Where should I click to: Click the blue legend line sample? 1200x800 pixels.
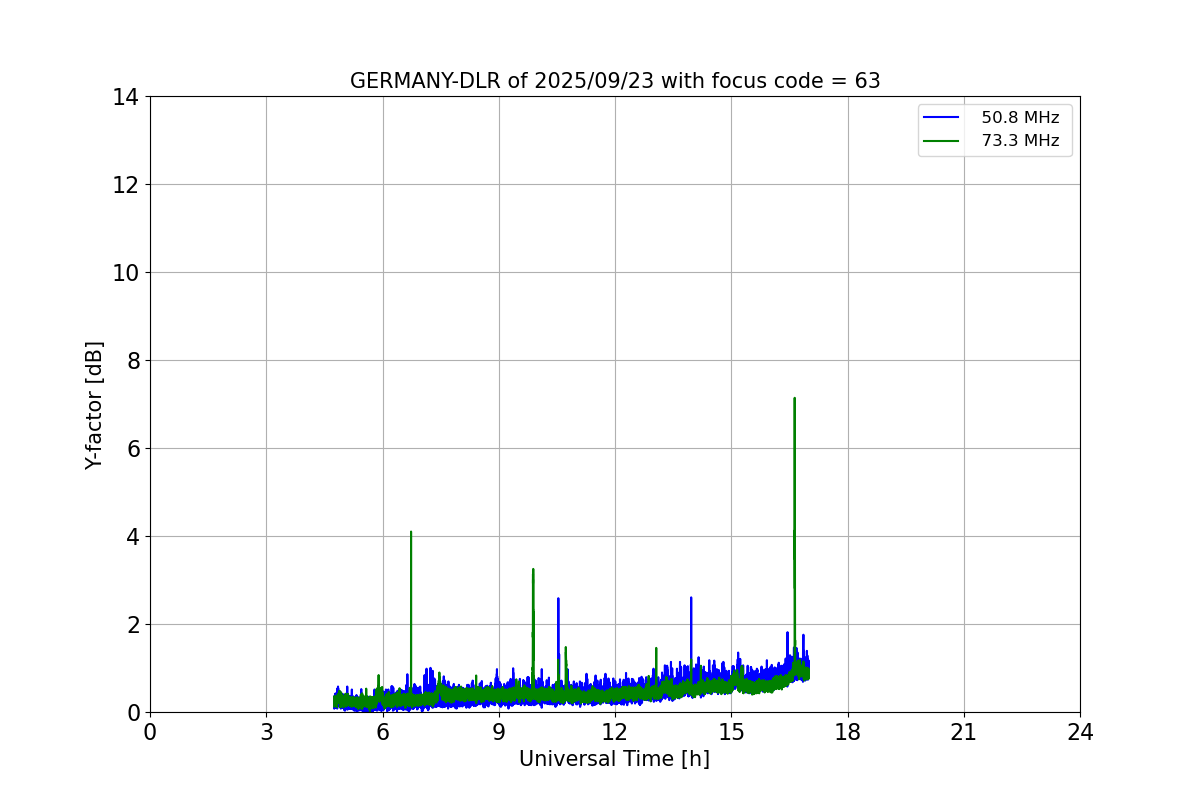[942, 118]
